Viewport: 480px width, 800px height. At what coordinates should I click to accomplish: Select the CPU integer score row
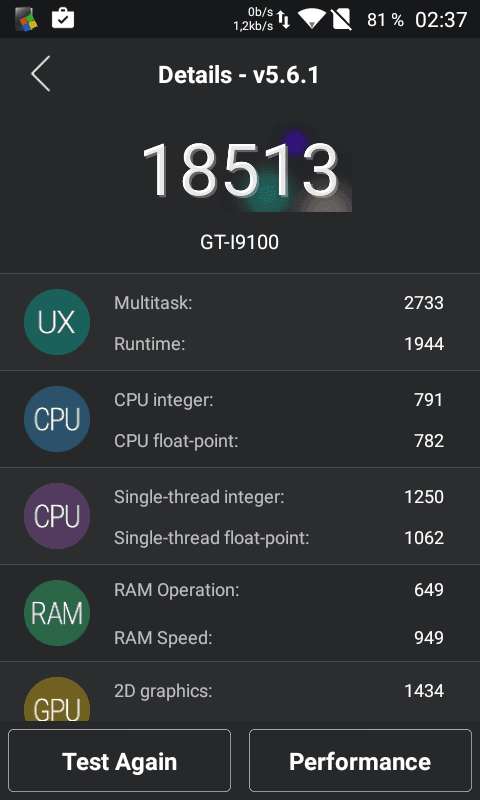click(x=279, y=400)
